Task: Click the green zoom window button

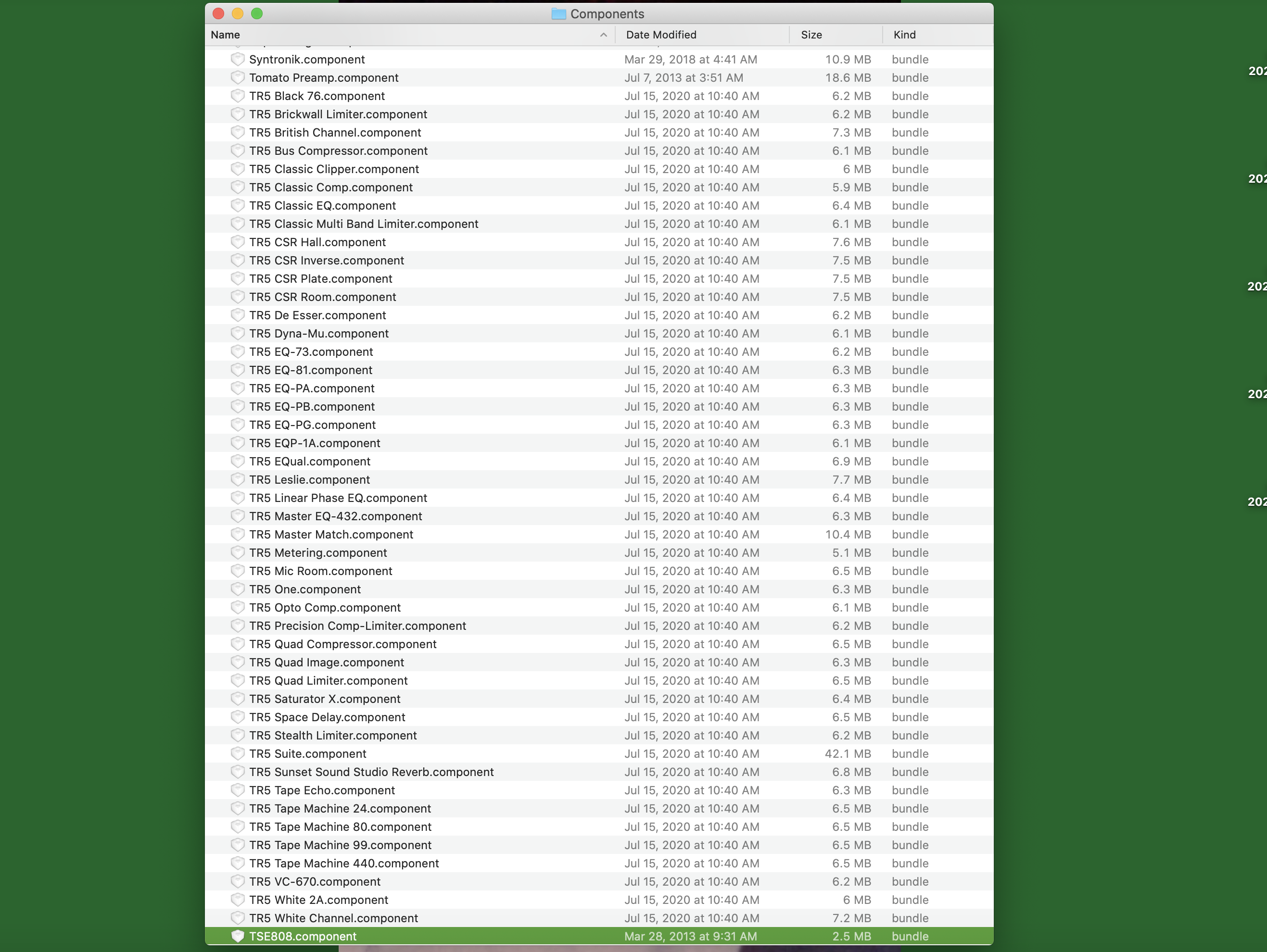Action: tap(256, 14)
